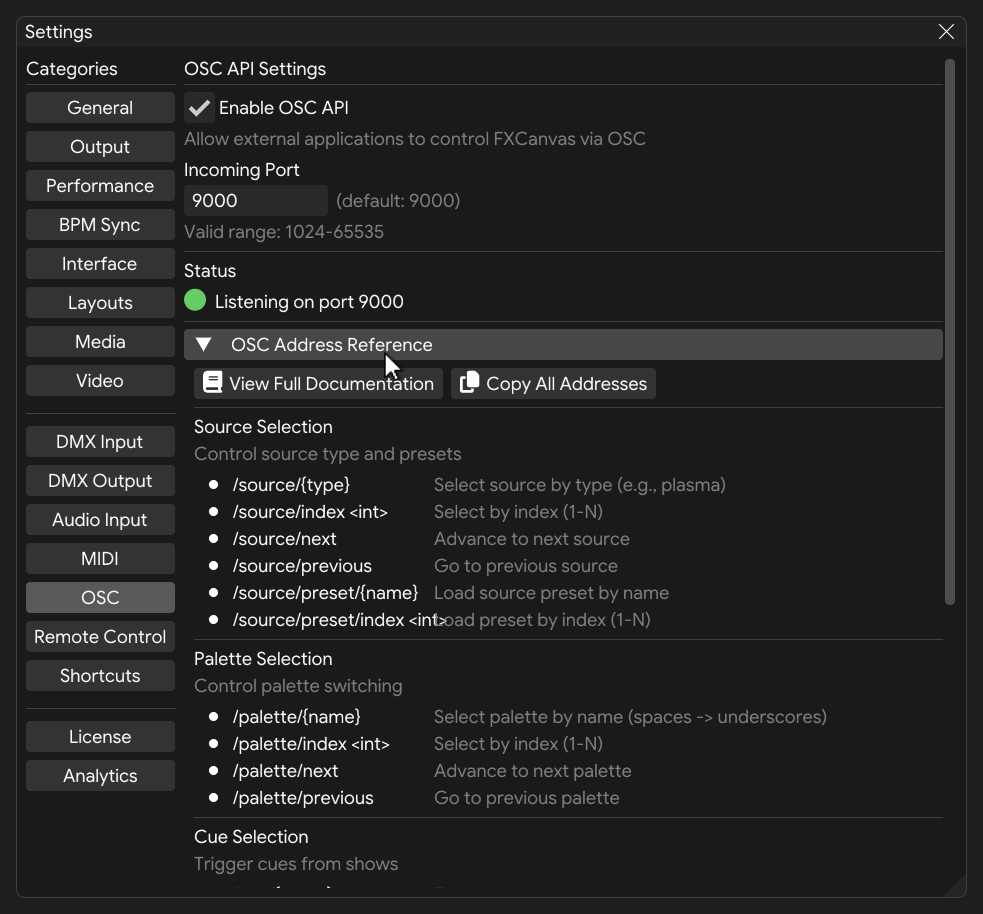Click the Incoming Port input field
Screen dimensions: 983x914
[x=256, y=201]
